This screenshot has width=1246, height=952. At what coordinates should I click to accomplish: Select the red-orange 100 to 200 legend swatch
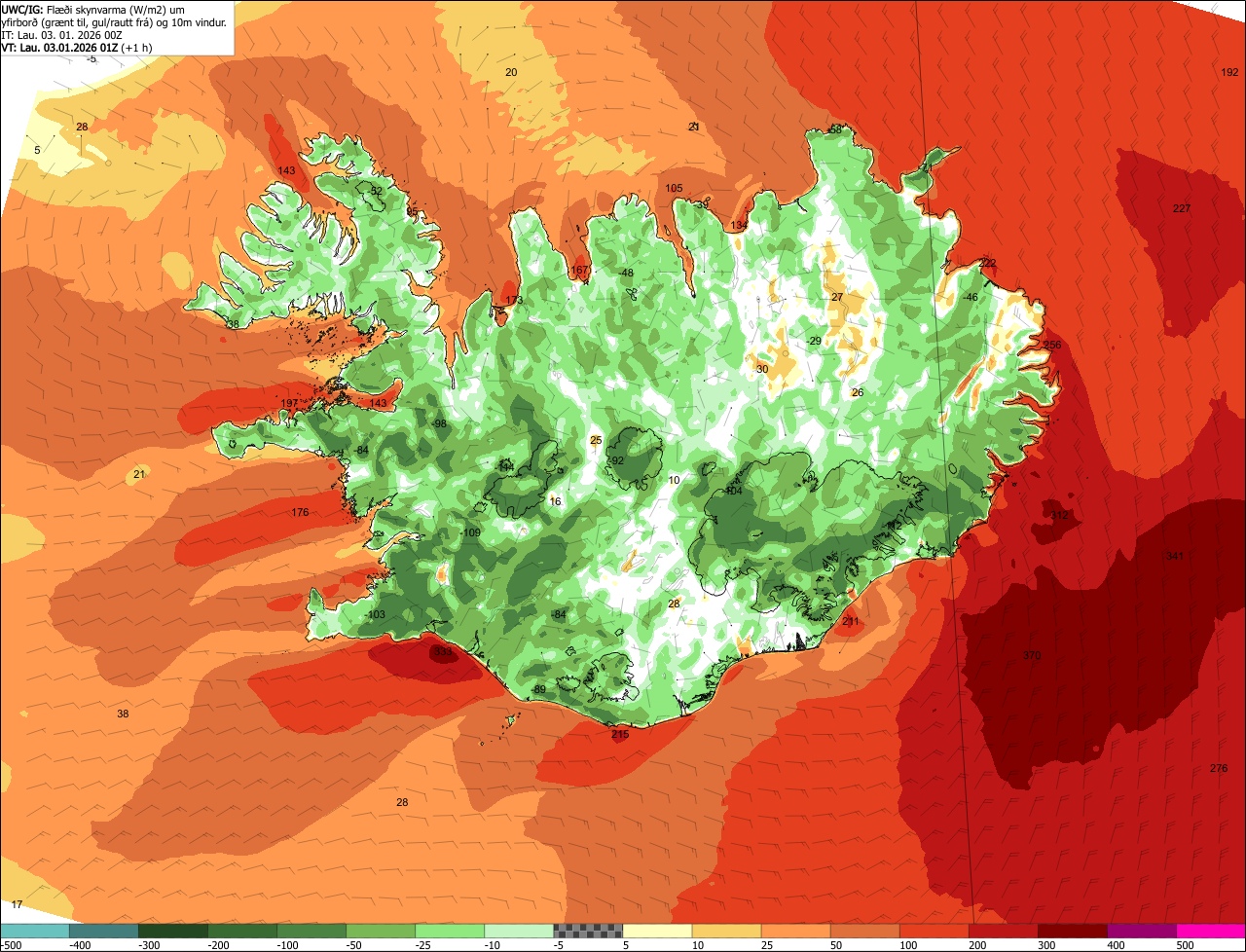pos(934,931)
